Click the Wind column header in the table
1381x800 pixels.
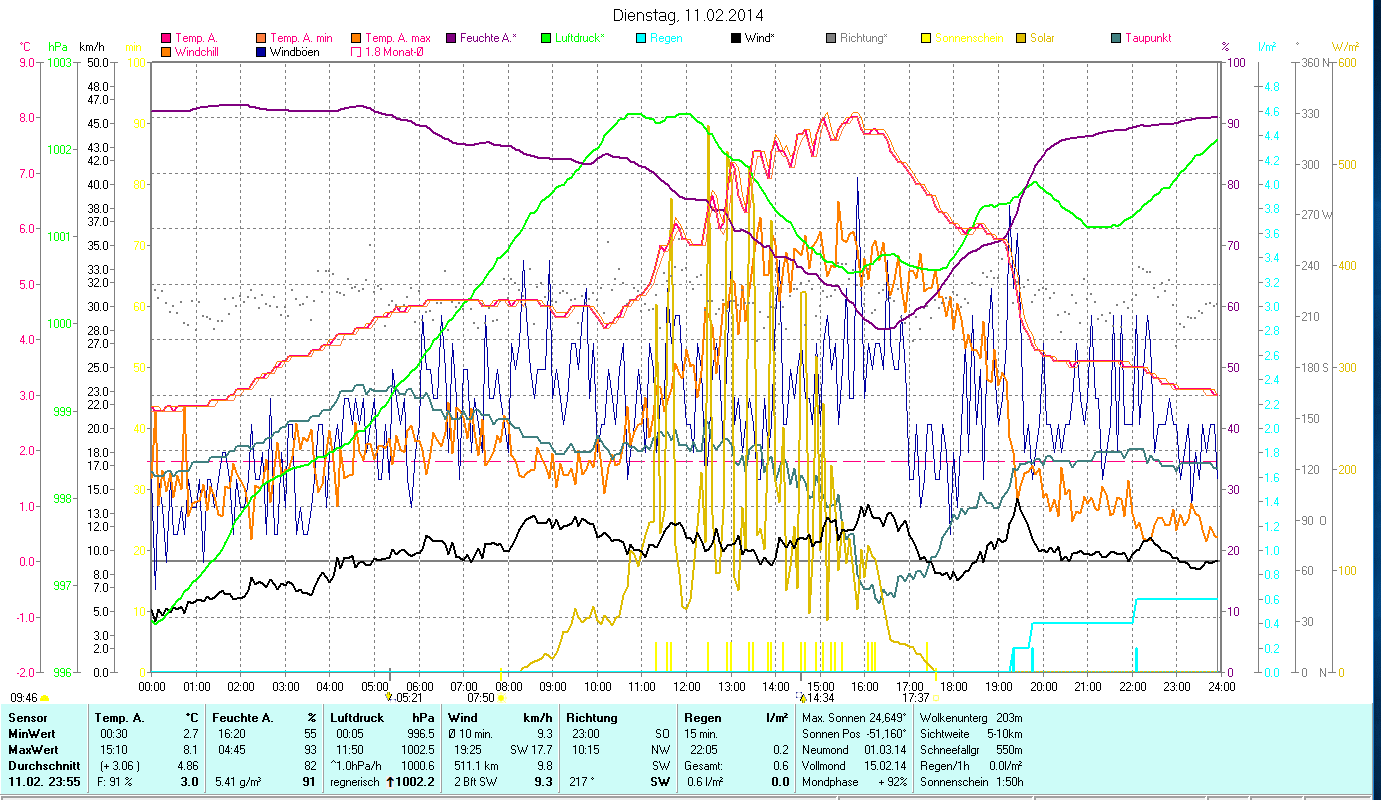463,718
